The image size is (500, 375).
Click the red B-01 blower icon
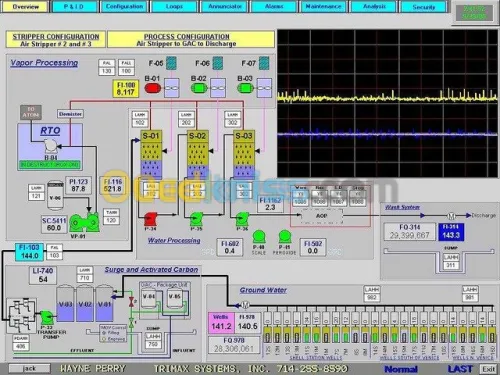click(x=153, y=88)
